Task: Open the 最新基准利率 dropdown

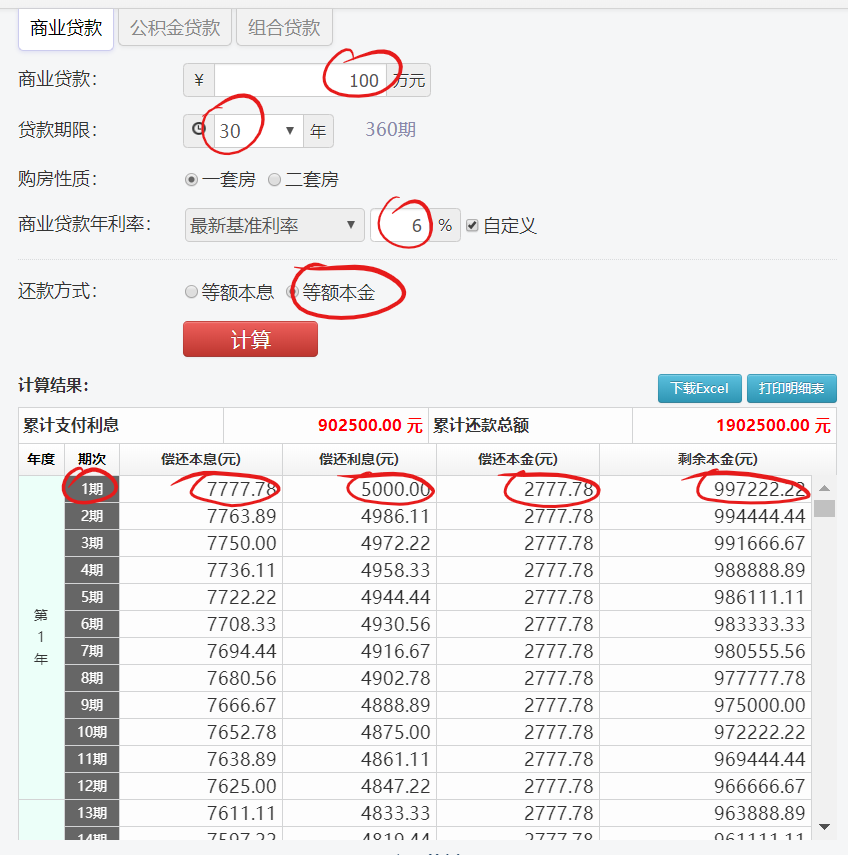Action: pyautogui.click(x=274, y=225)
